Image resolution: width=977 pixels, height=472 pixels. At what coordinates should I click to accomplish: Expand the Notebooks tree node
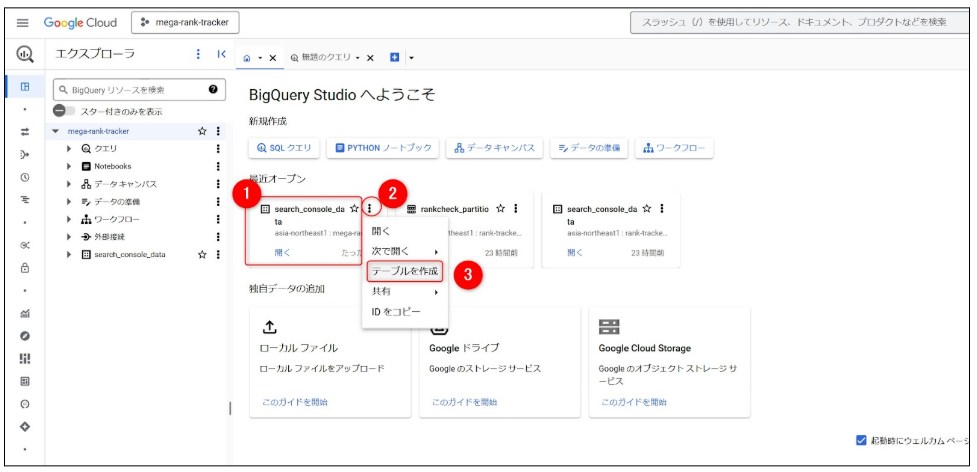pyautogui.click(x=69, y=166)
